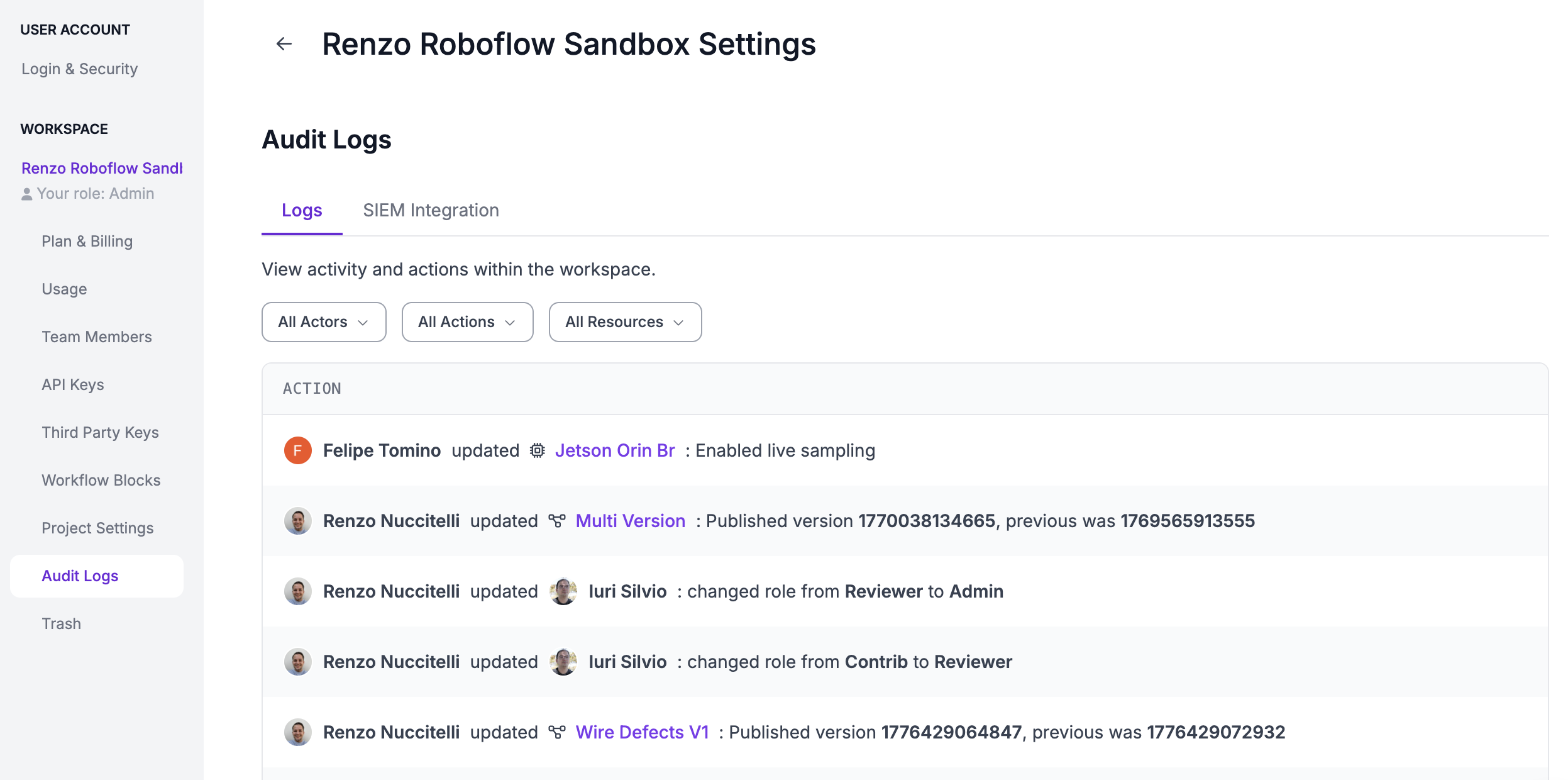Click the name Felipe Tomino

coord(382,450)
